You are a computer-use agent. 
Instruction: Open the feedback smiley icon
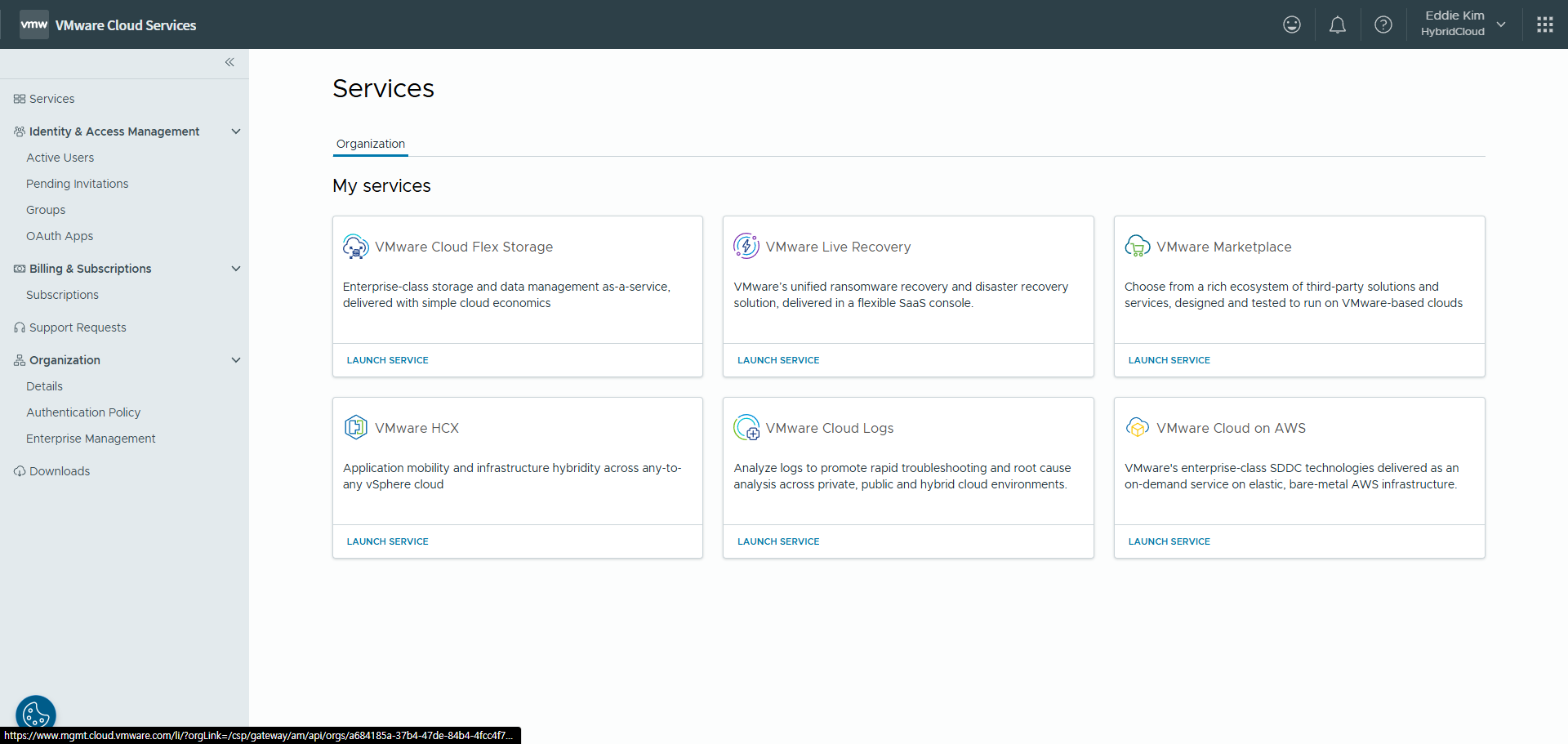[1292, 25]
